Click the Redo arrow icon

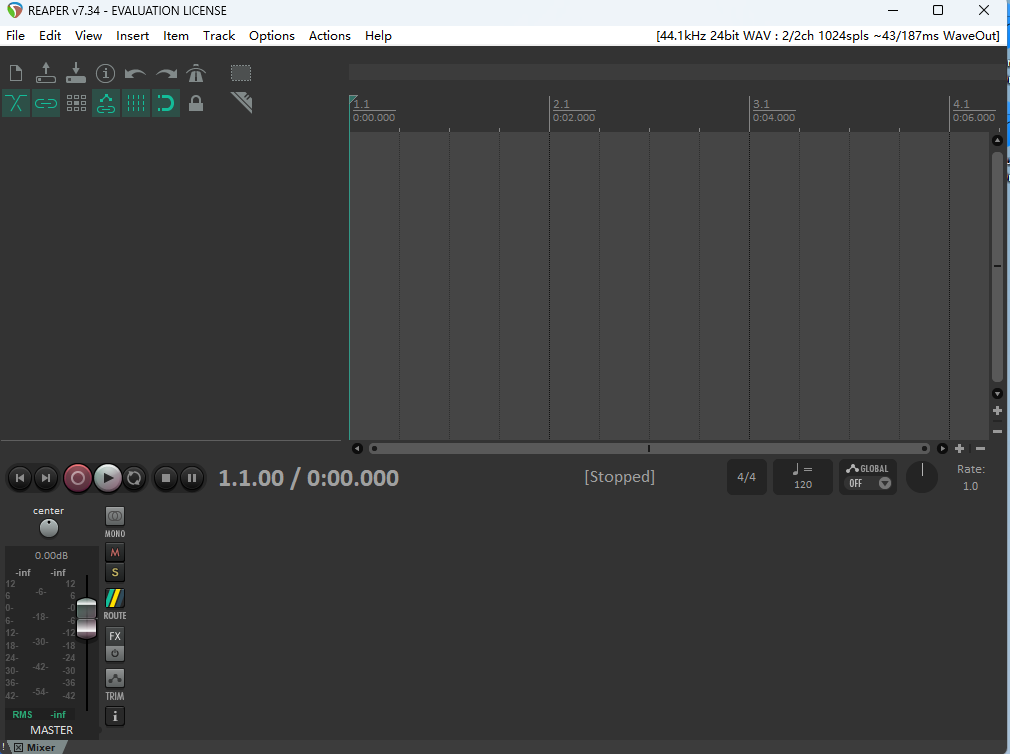[x=166, y=73]
